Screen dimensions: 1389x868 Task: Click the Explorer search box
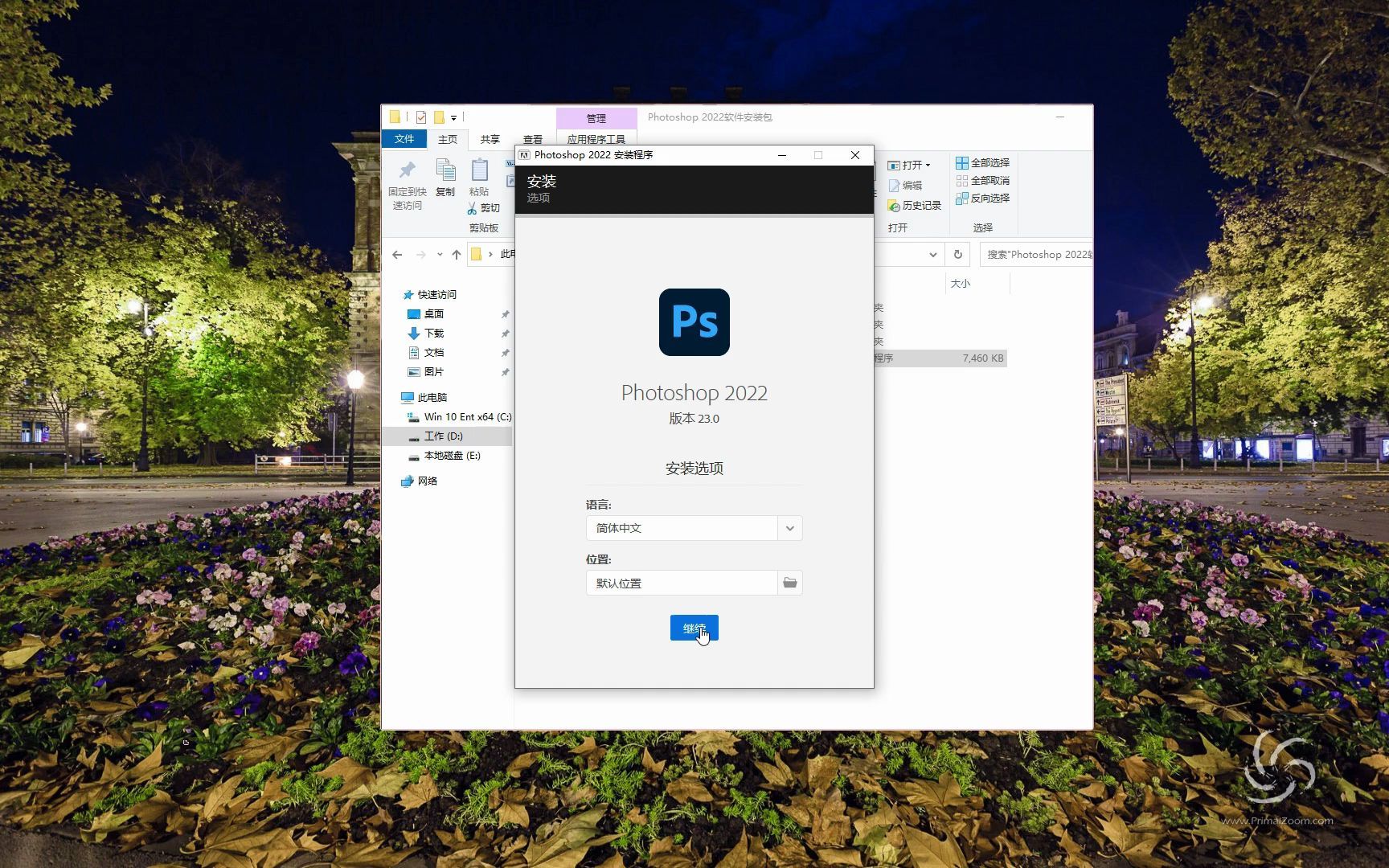(x=1035, y=255)
